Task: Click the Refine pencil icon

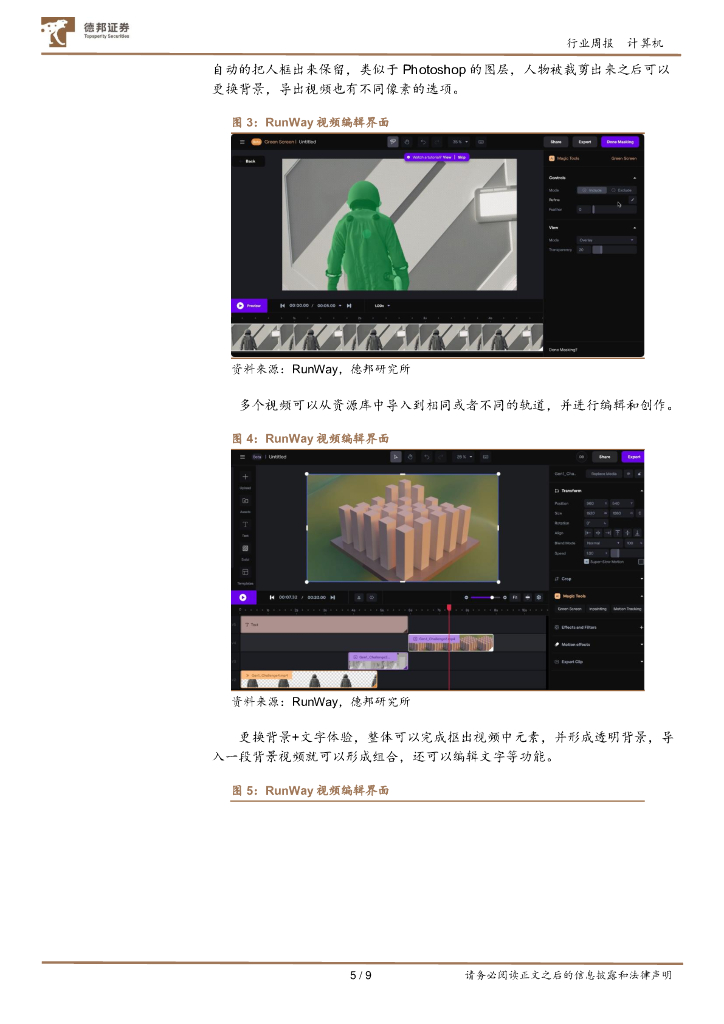Action: 631,200
